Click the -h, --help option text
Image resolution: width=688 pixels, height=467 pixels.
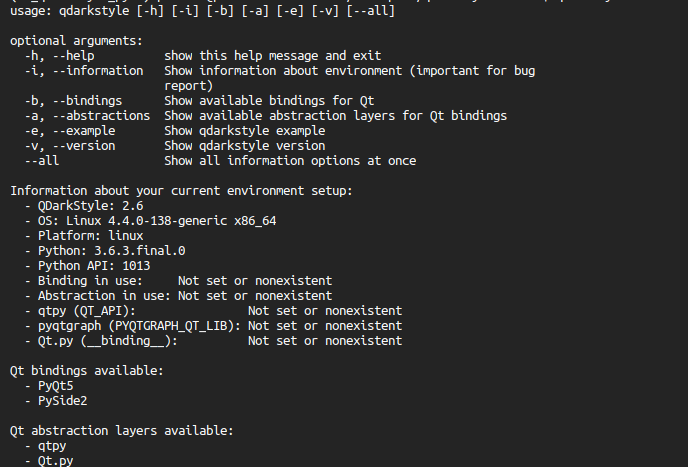59,56
